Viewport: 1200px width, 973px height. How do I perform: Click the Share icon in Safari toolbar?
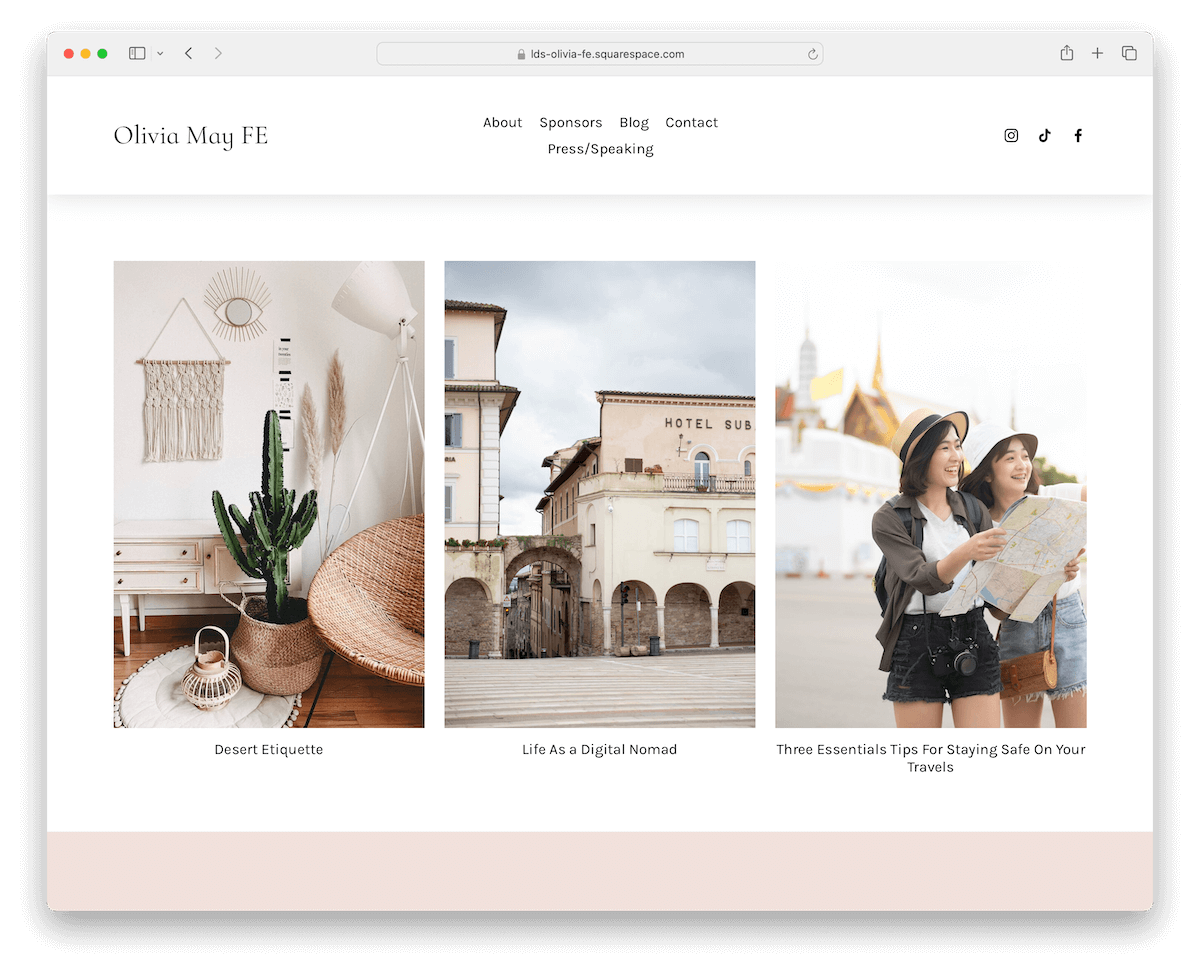pyautogui.click(x=1066, y=53)
